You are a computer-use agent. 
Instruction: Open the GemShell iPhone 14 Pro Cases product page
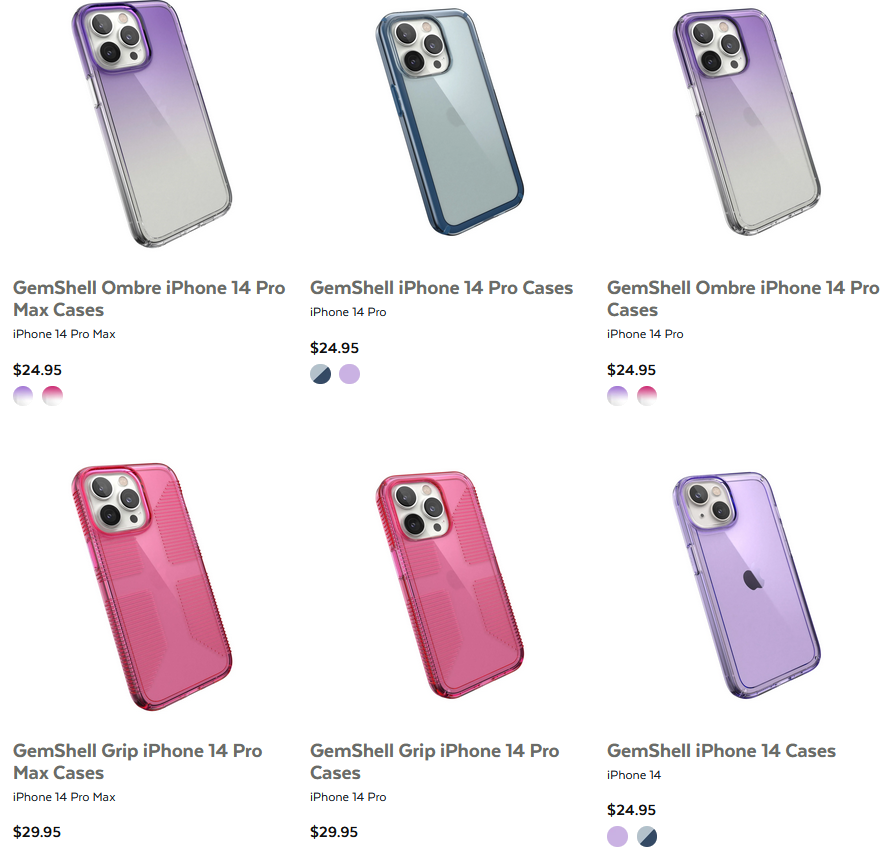click(x=441, y=287)
